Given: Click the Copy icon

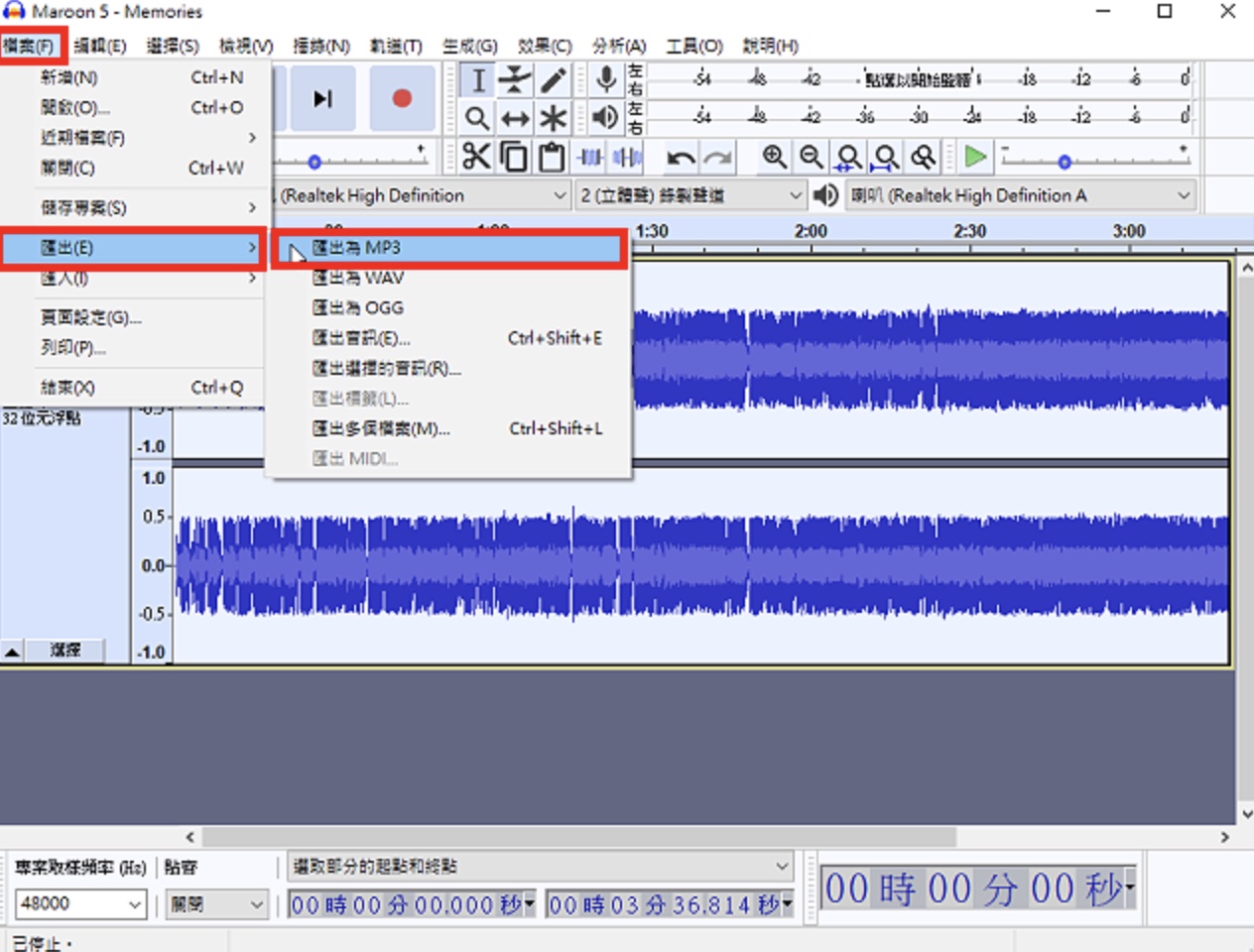Looking at the screenshot, I should pyautogui.click(x=514, y=157).
